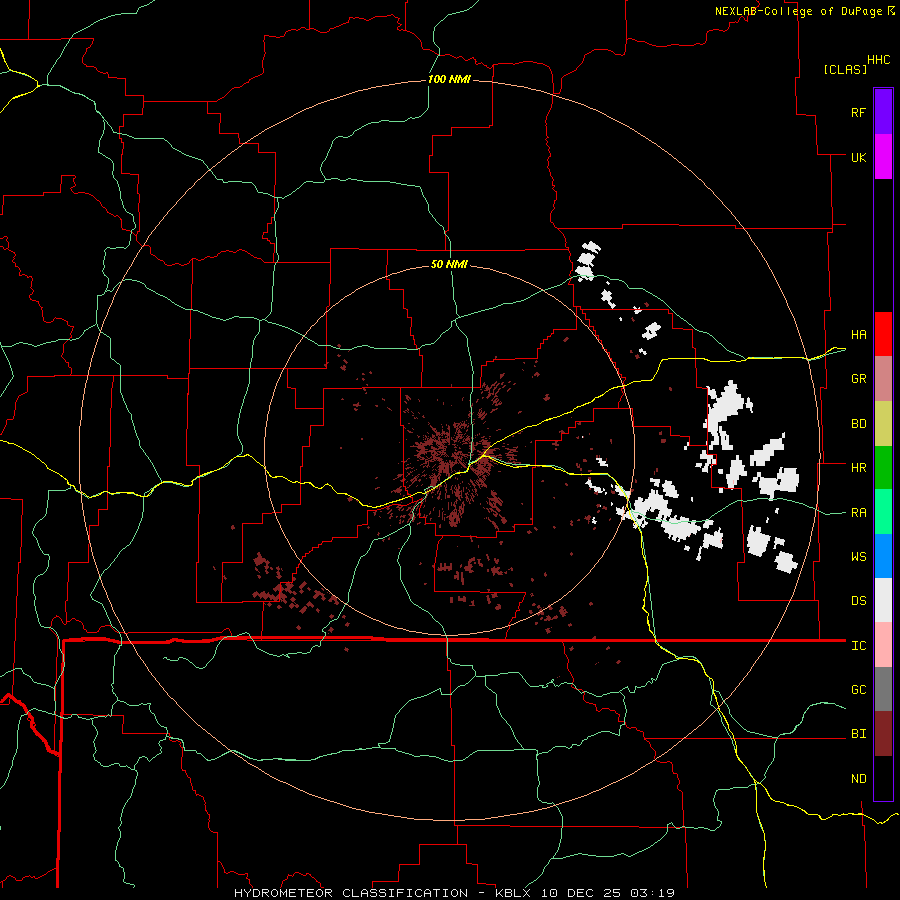Click the WS legend label

(858, 557)
